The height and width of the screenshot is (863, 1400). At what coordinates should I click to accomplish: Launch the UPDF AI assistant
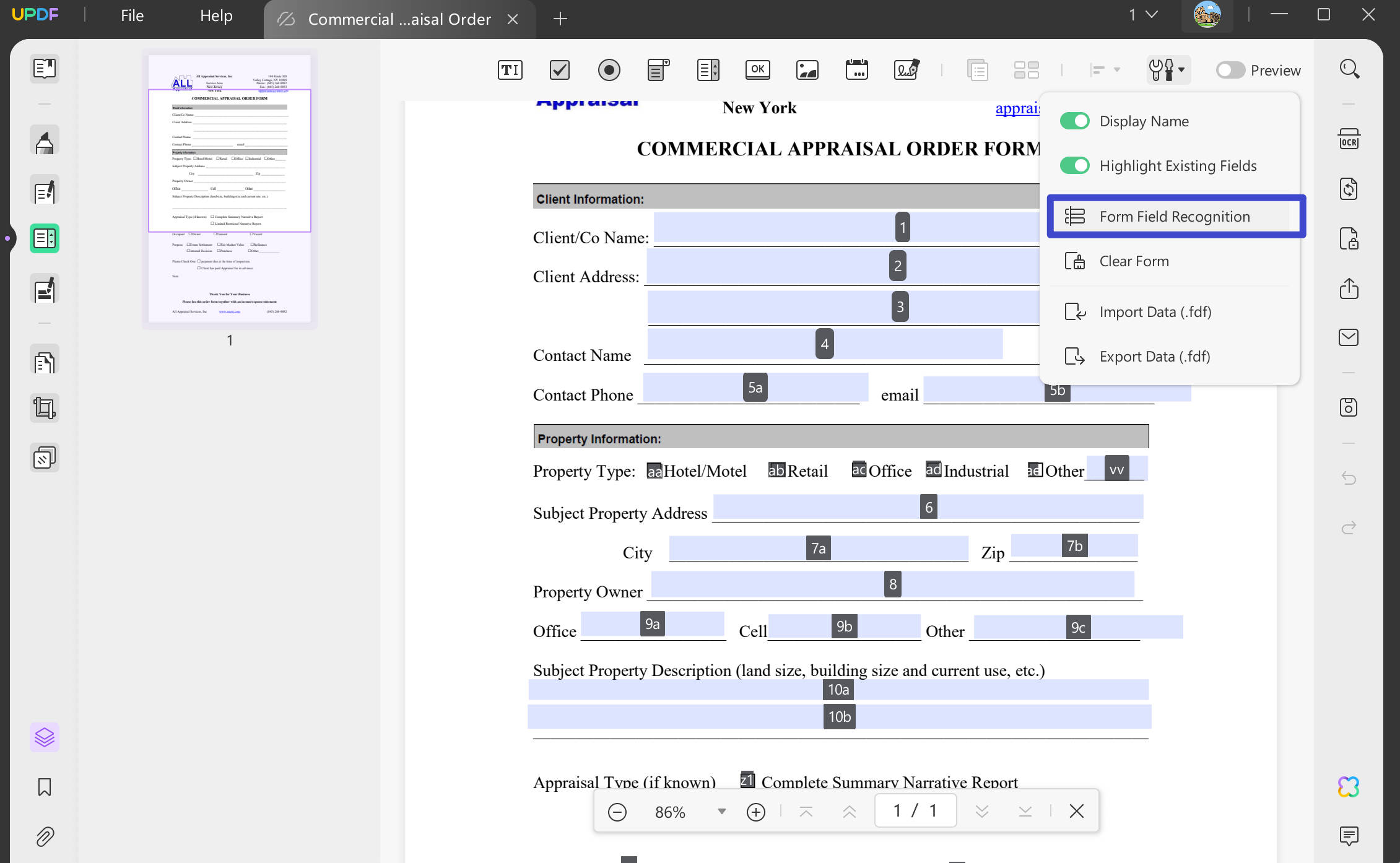point(1349,786)
